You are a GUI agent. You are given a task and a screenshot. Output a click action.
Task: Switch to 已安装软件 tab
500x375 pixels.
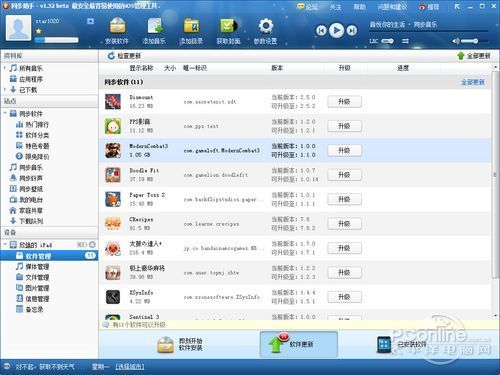coord(402,344)
